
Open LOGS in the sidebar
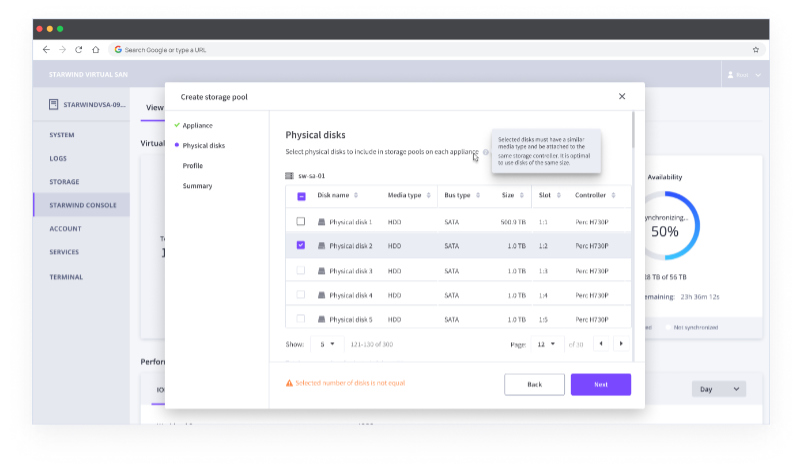point(58,158)
